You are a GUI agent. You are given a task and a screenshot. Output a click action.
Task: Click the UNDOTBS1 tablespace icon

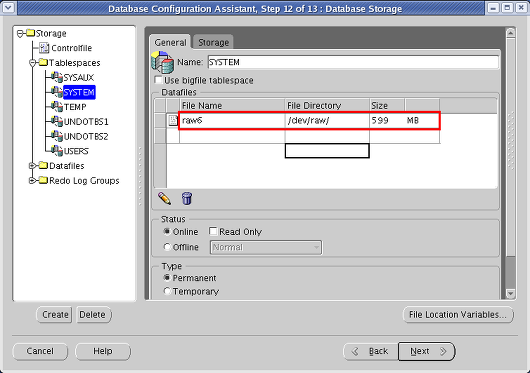tap(57, 121)
